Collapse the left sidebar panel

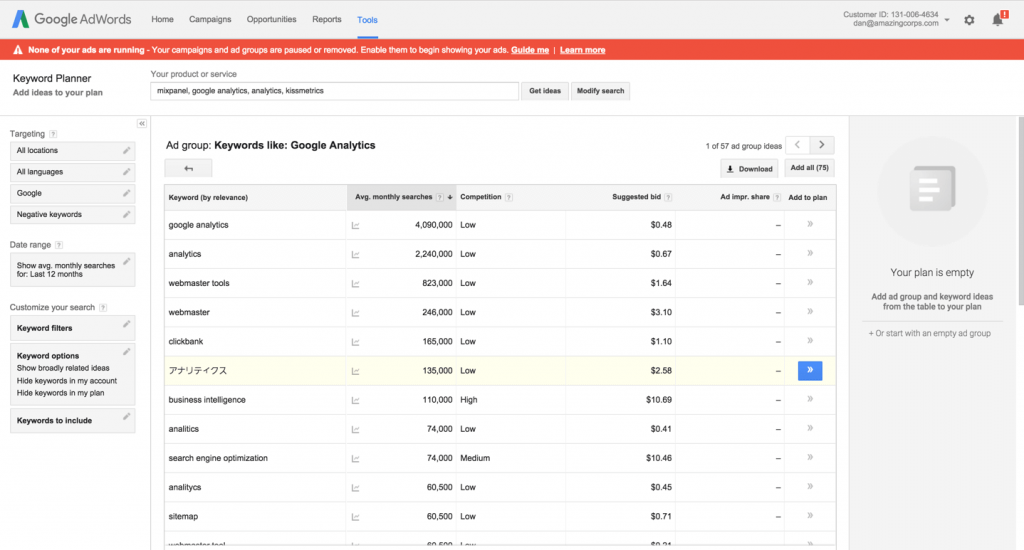142,123
